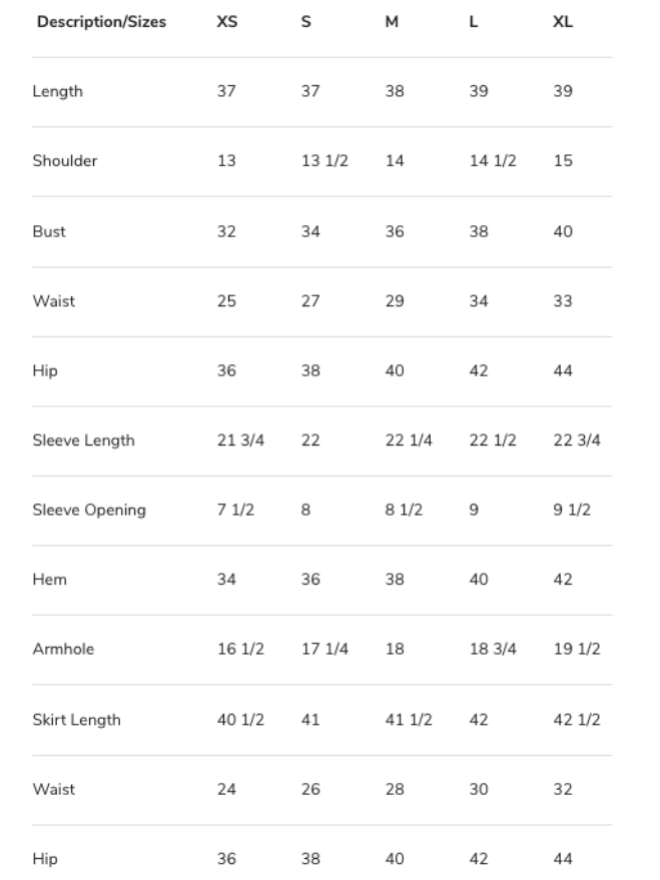This screenshot has width=660, height=880.
Task: Select the XS size column header
Action: click(227, 22)
